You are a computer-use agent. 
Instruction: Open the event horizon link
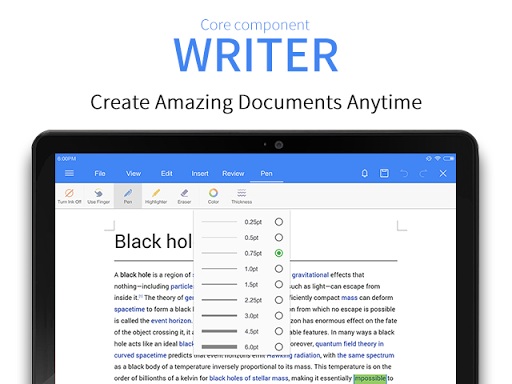[171, 321]
